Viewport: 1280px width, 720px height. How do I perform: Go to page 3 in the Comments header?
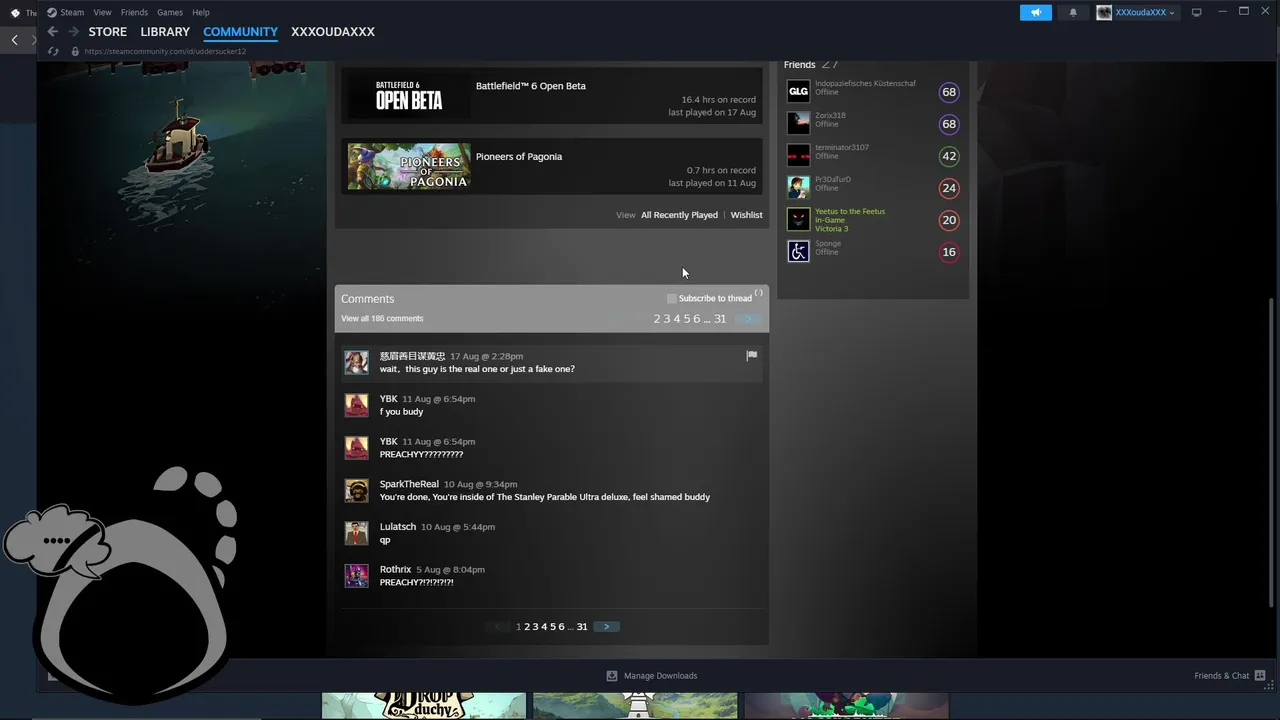[667, 319]
